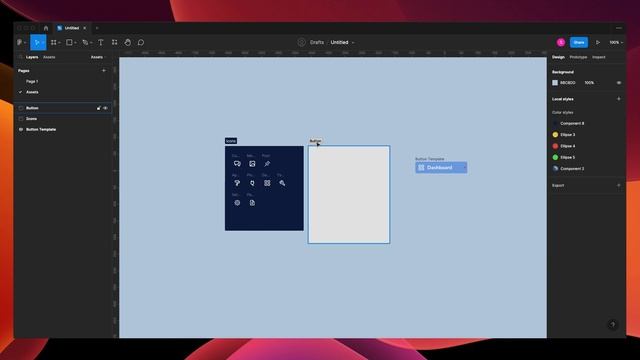640x360 pixels.
Task: Select the Assets page in Pages list
Action: coord(32,92)
